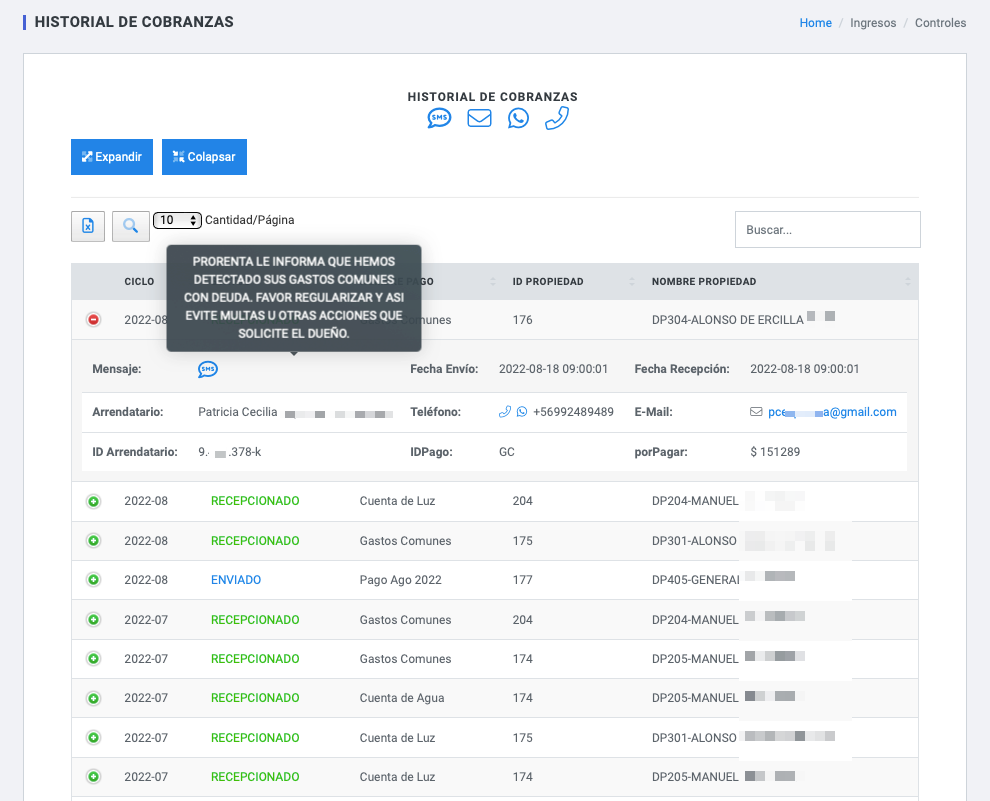Expand the 2022-08 ENVIADO Pago Ago 2022 row
The width and height of the screenshot is (990, 801).
pos(93,579)
